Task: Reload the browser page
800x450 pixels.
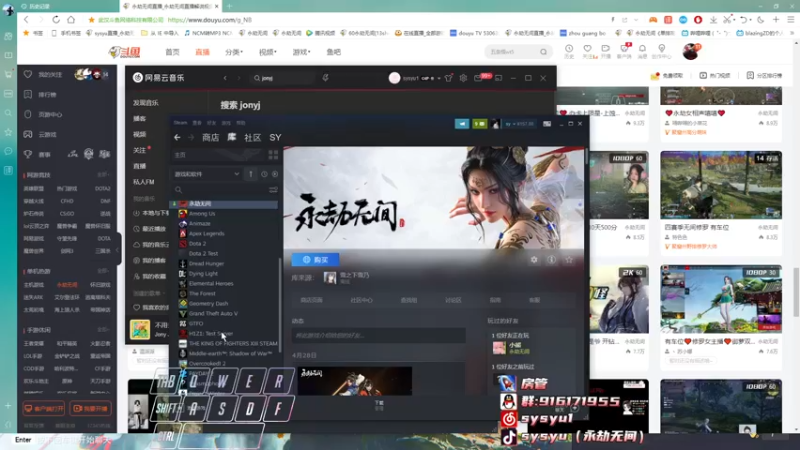Action: (x=56, y=19)
